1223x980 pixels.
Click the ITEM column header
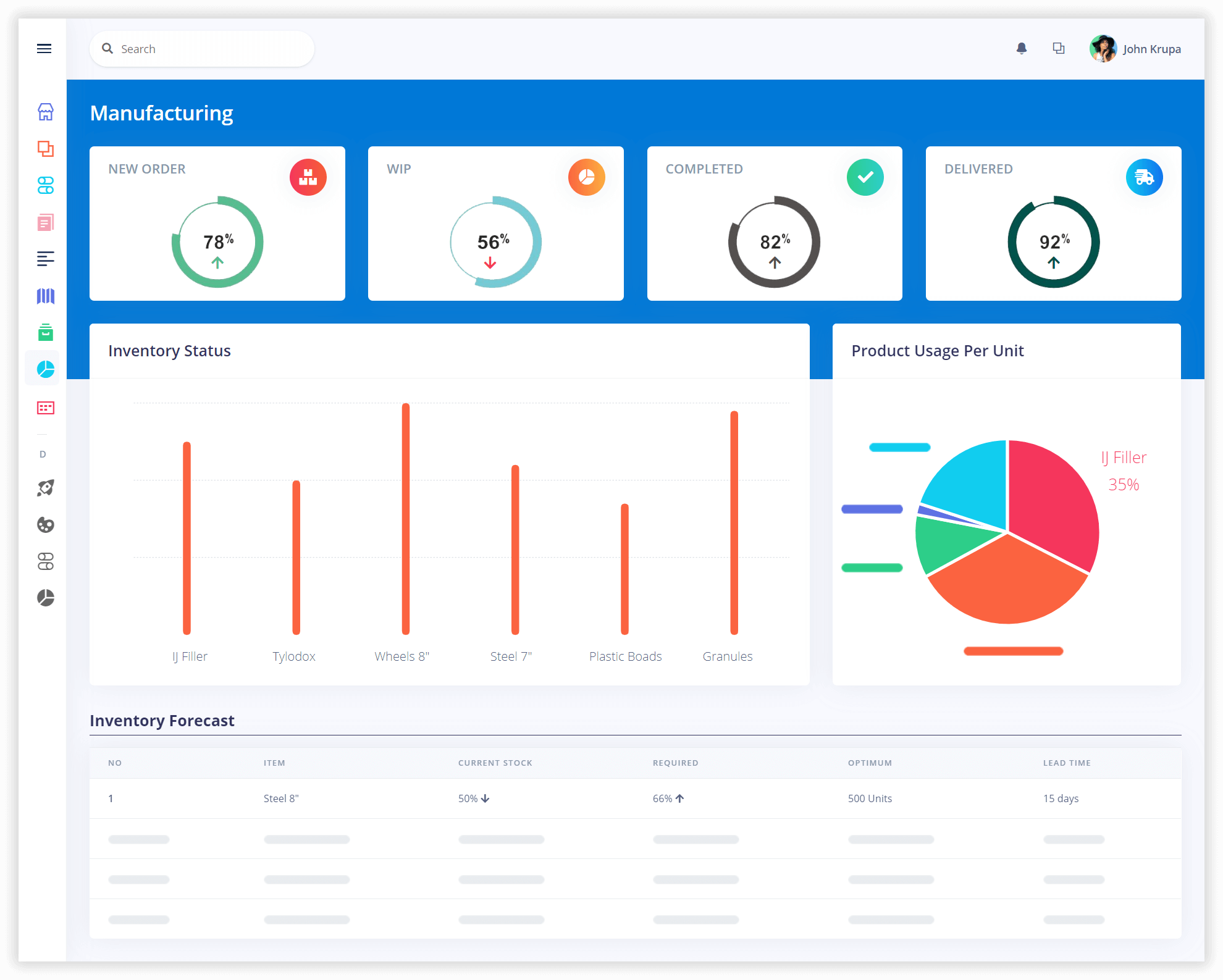[274, 763]
